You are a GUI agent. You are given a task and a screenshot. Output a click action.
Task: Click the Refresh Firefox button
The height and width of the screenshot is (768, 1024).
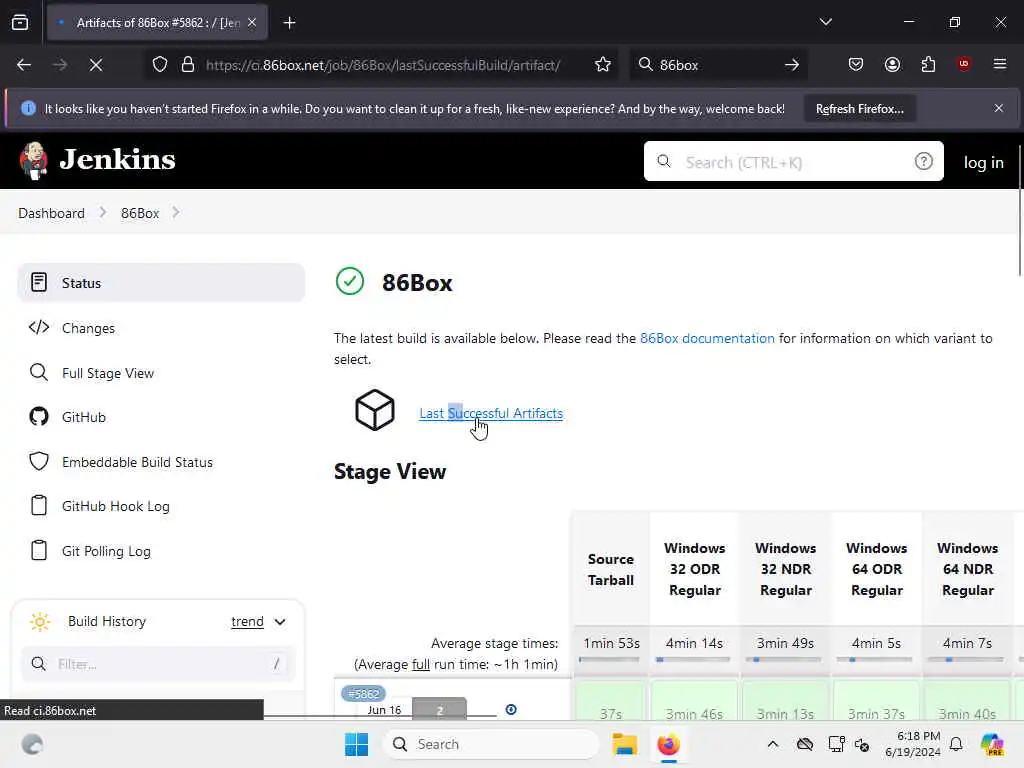coord(859,108)
